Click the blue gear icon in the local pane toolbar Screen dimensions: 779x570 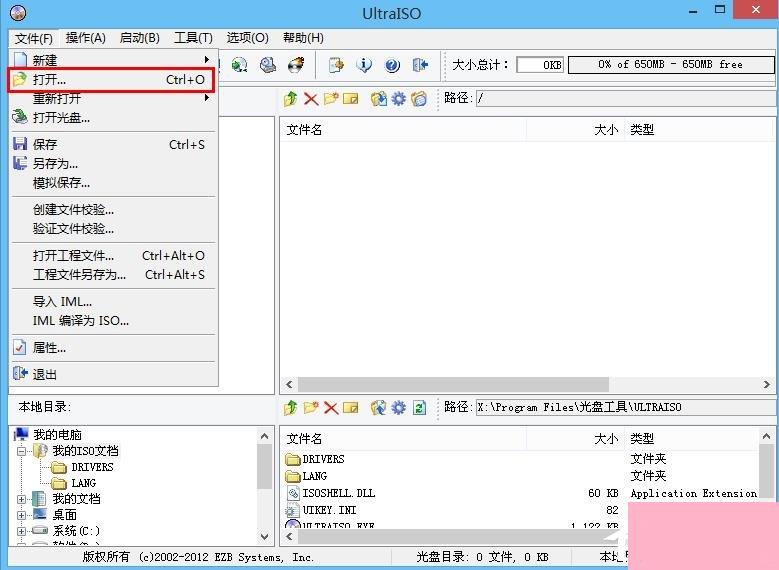pyautogui.click(x=398, y=407)
